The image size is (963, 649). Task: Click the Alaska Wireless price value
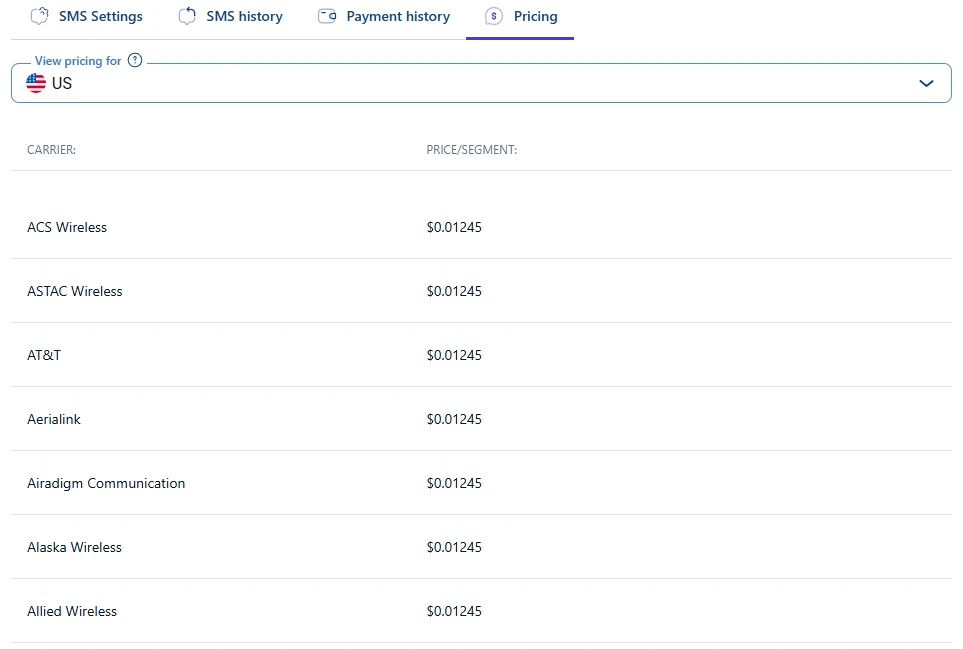point(454,547)
